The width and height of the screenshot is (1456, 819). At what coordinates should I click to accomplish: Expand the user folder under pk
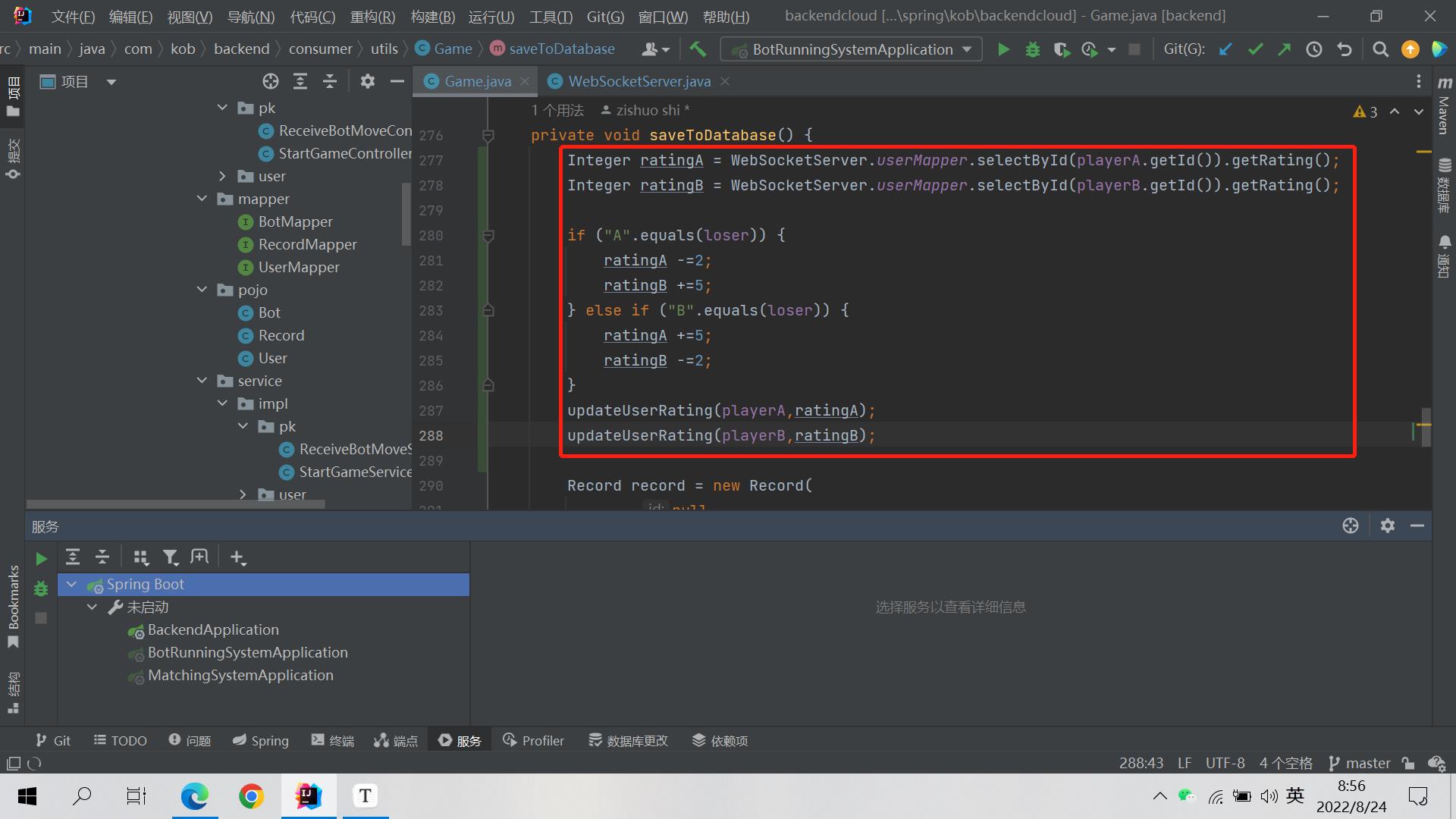pyautogui.click(x=222, y=176)
